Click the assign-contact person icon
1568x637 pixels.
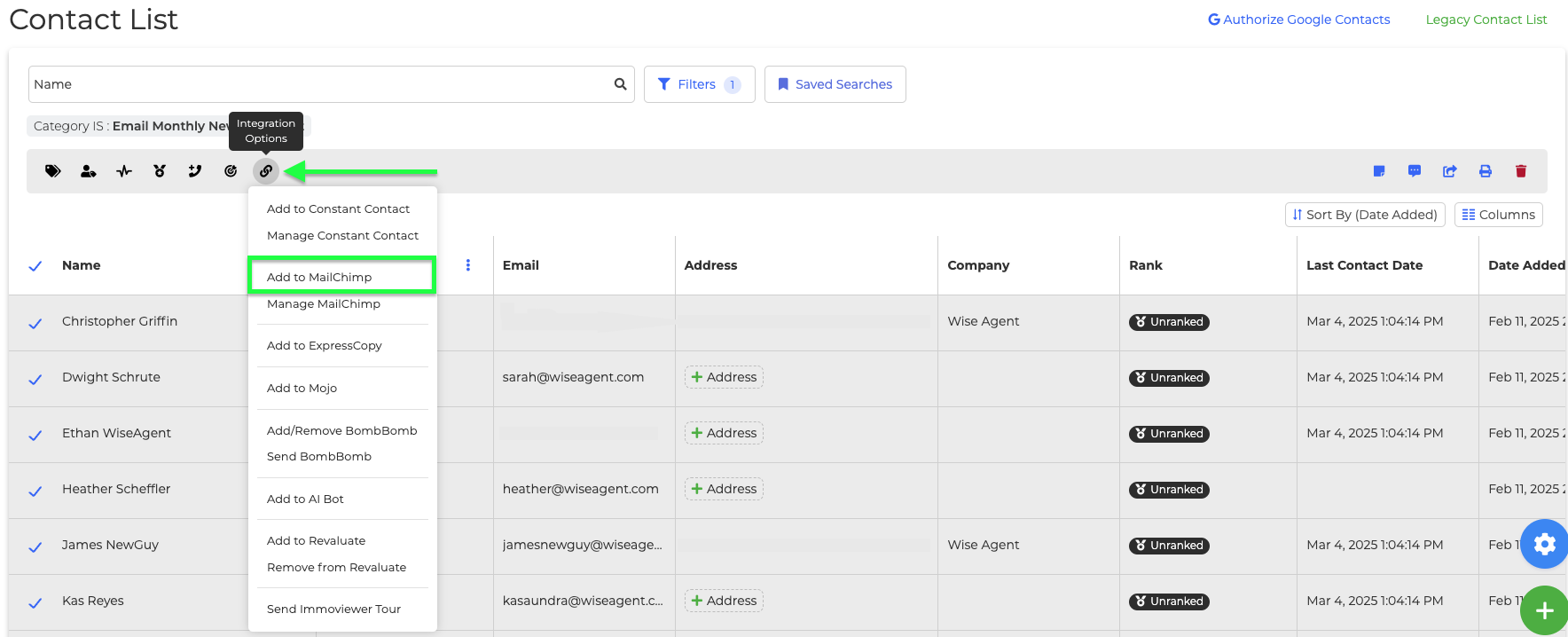89,171
